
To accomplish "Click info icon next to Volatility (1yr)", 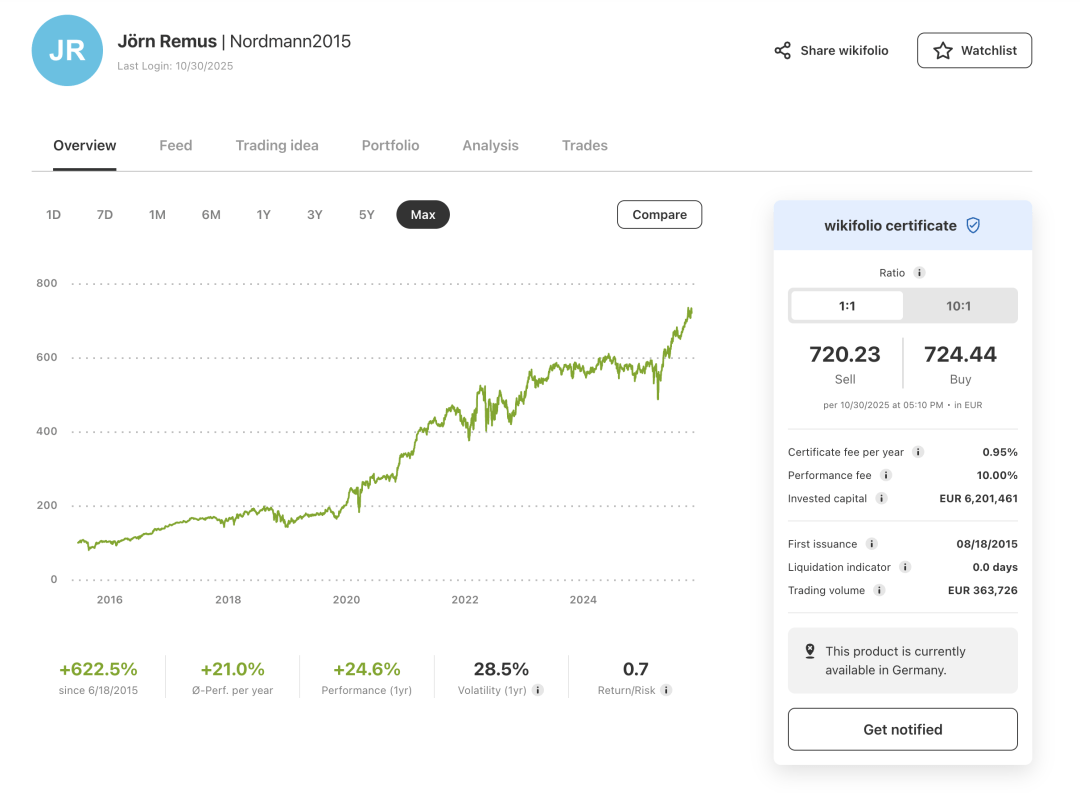I will (538, 690).
